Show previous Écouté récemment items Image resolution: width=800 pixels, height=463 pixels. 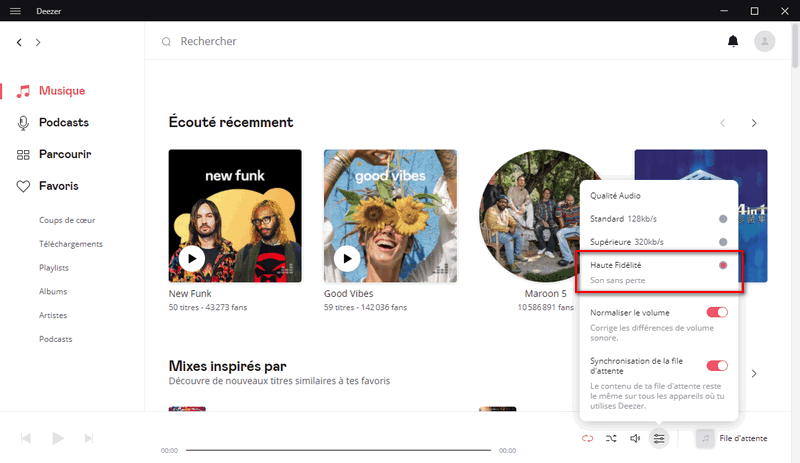click(x=722, y=123)
